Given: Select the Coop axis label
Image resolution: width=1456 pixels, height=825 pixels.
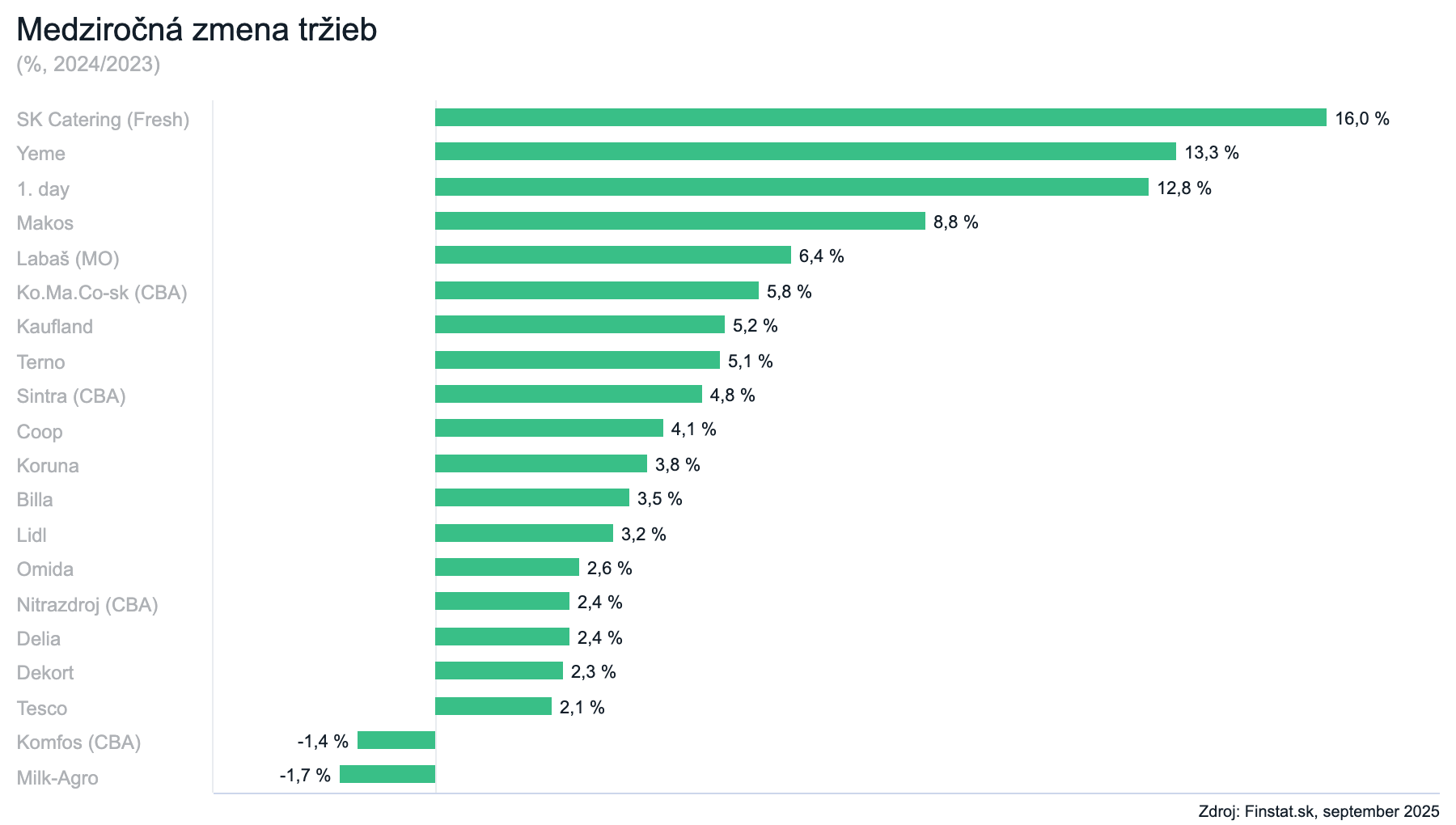Looking at the screenshot, I should tap(40, 432).
